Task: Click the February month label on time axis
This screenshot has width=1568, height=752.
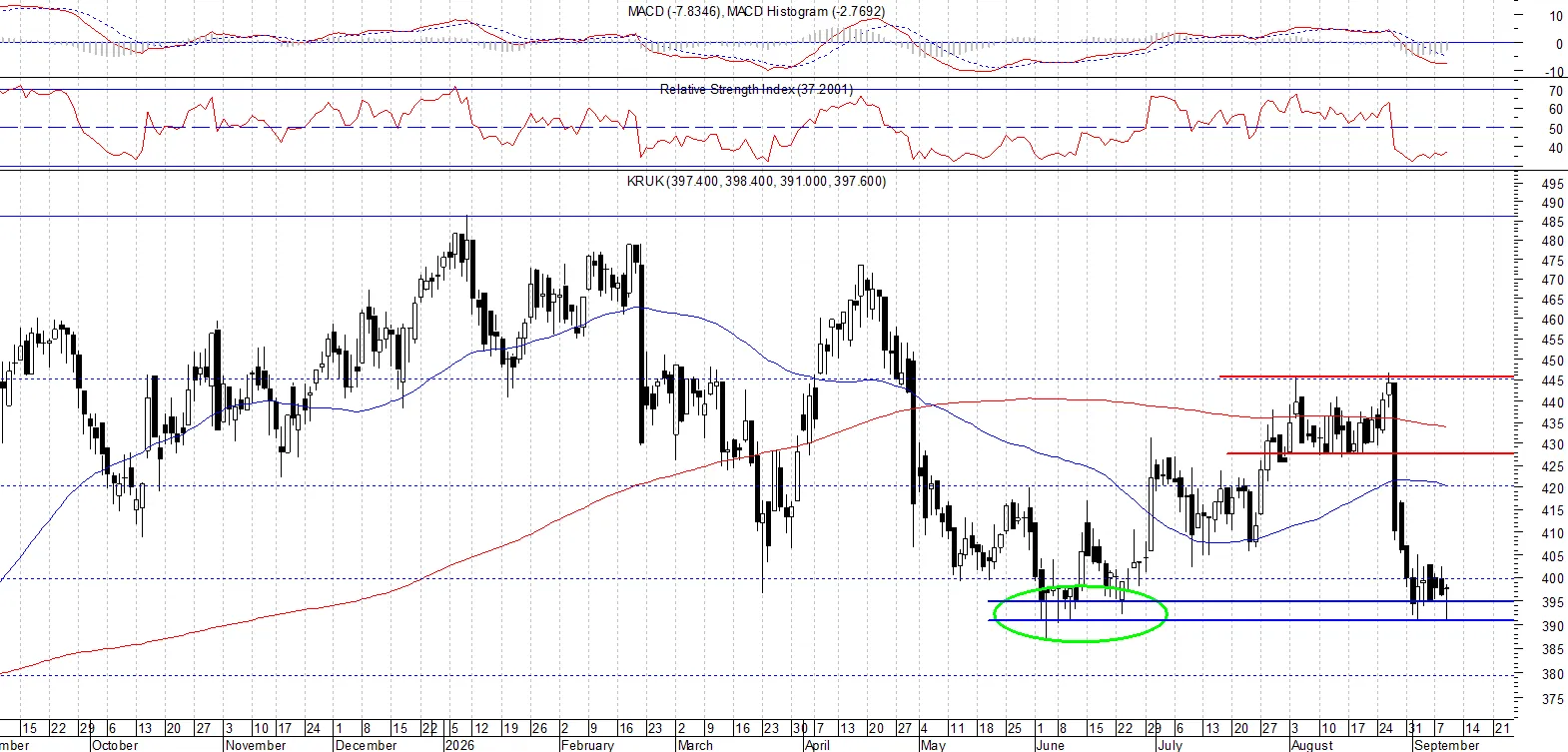Action: [587, 745]
